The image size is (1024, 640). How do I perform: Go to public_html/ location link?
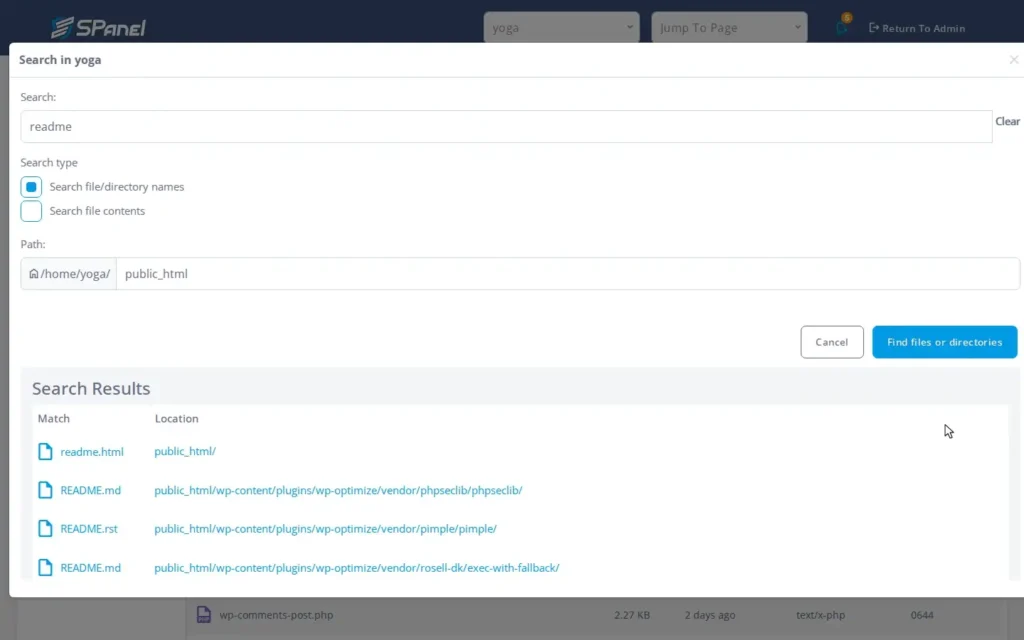click(x=185, y=451)
